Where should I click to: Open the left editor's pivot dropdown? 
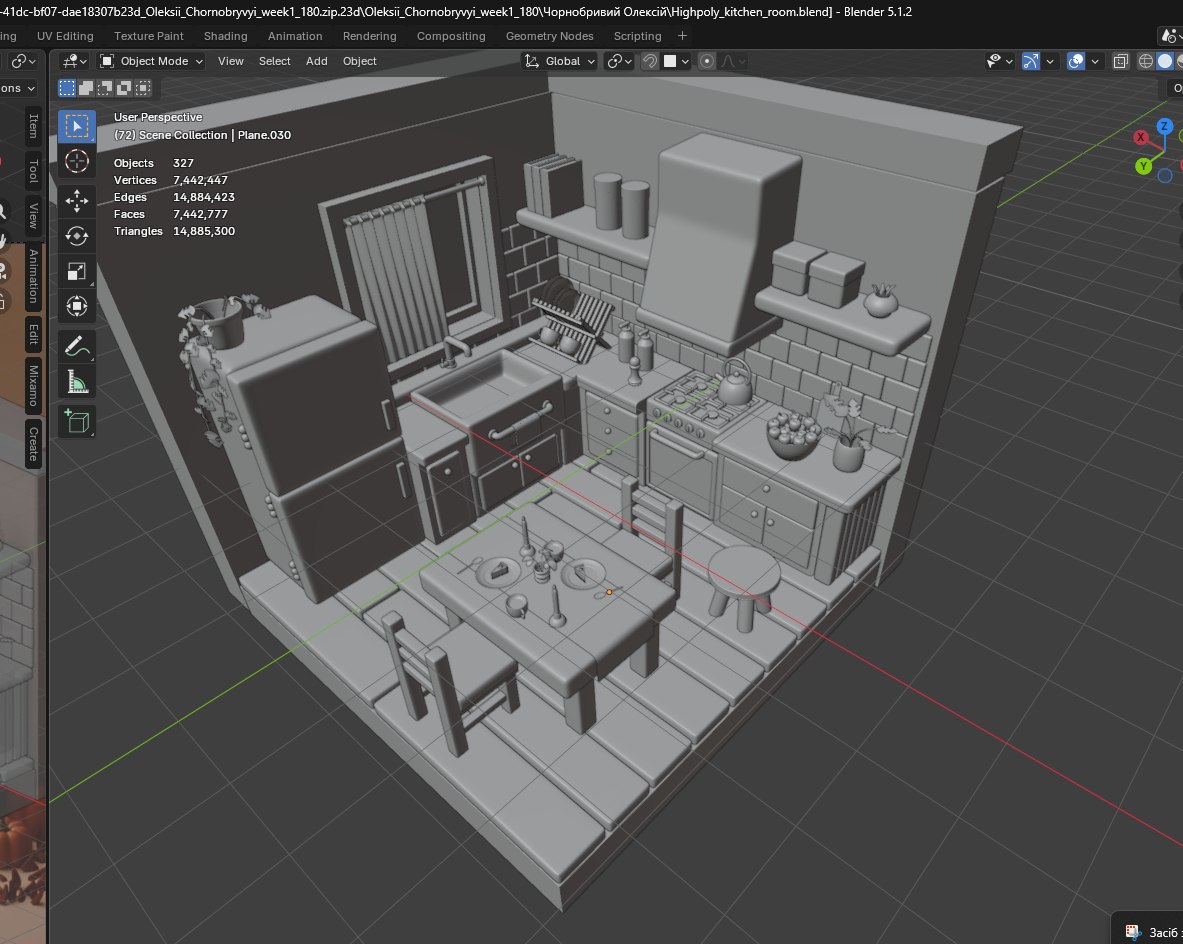click(25, 61)
